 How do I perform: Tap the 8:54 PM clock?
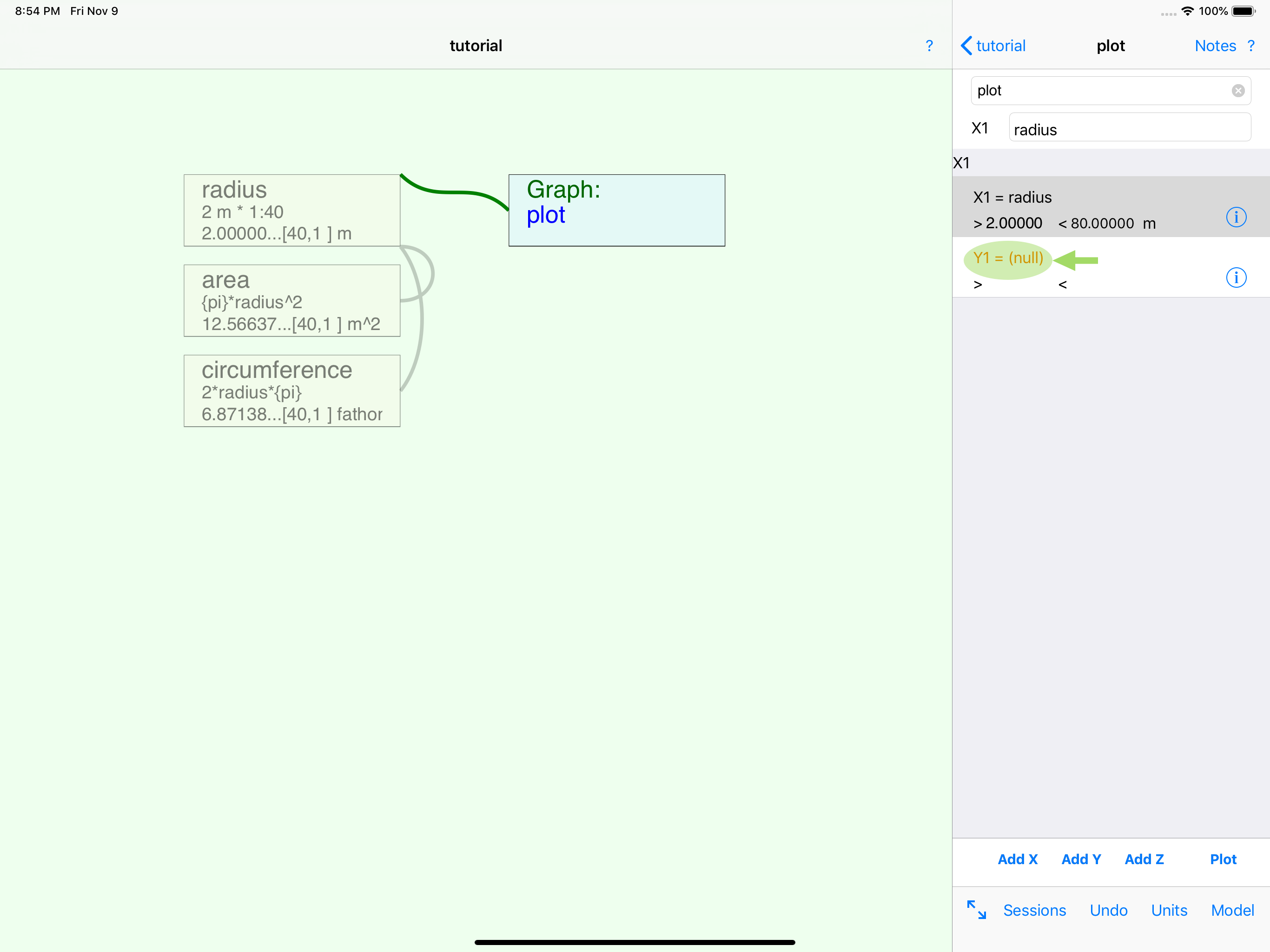tap(37, 11)
